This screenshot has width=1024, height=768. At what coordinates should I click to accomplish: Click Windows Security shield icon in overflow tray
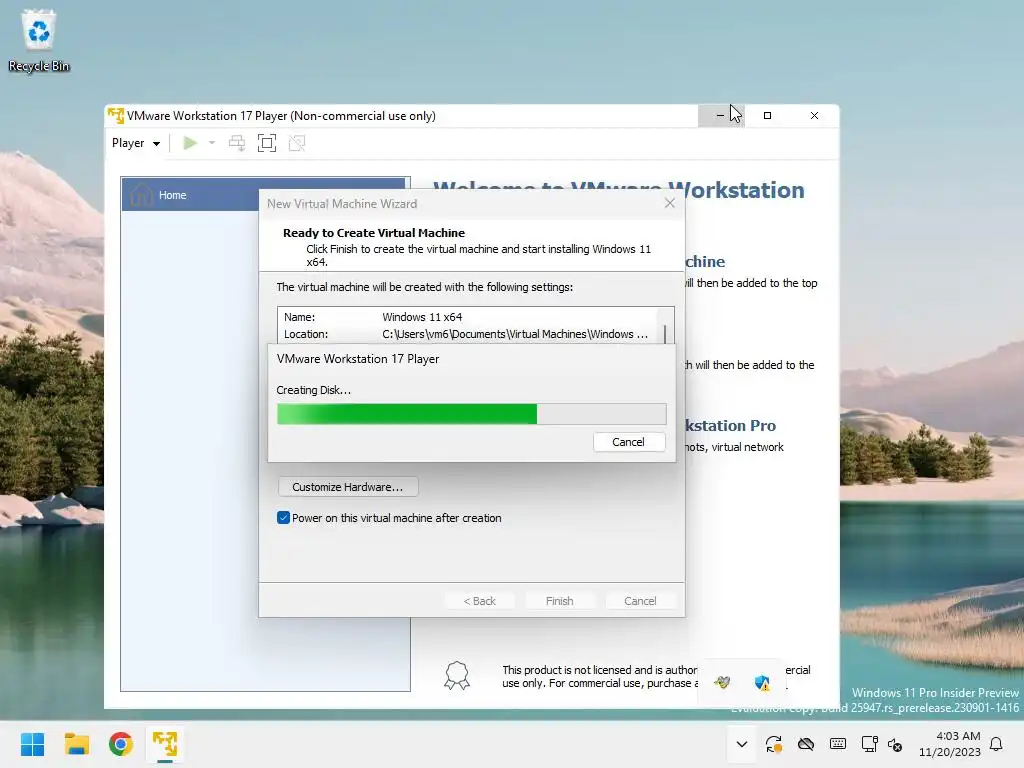761,683
